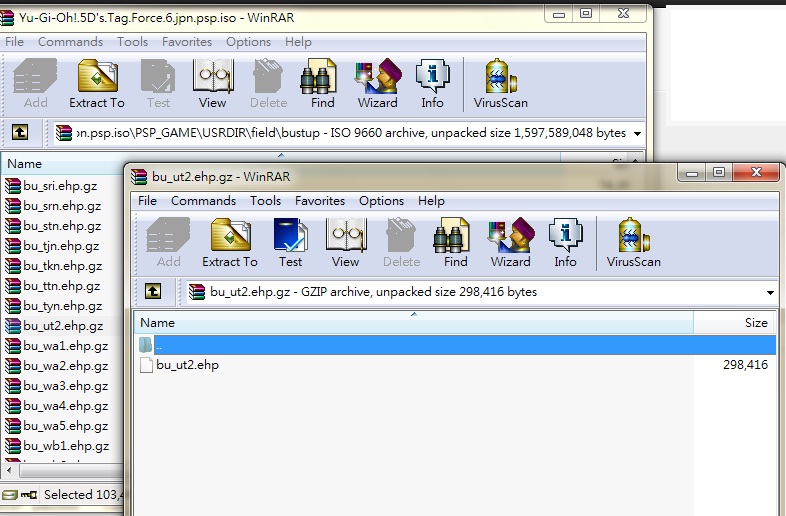This screenshot has width=786, height=516.
Task: Click the key icon in iso window status bar
Action: pyautogui.click(x=29, y=495)
